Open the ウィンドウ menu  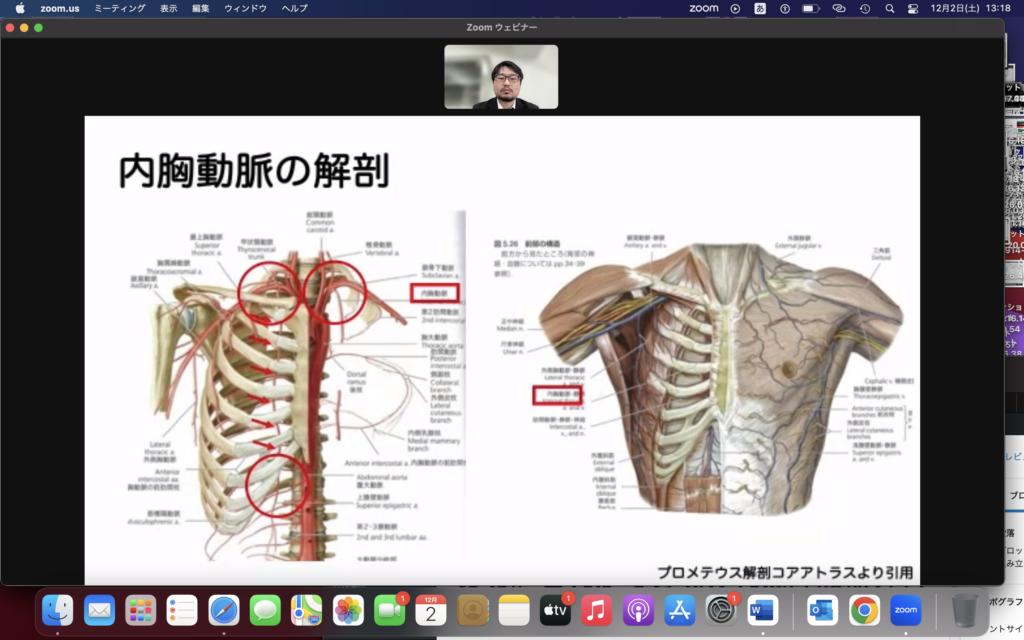pyautogui.click(x=245, y=8)
